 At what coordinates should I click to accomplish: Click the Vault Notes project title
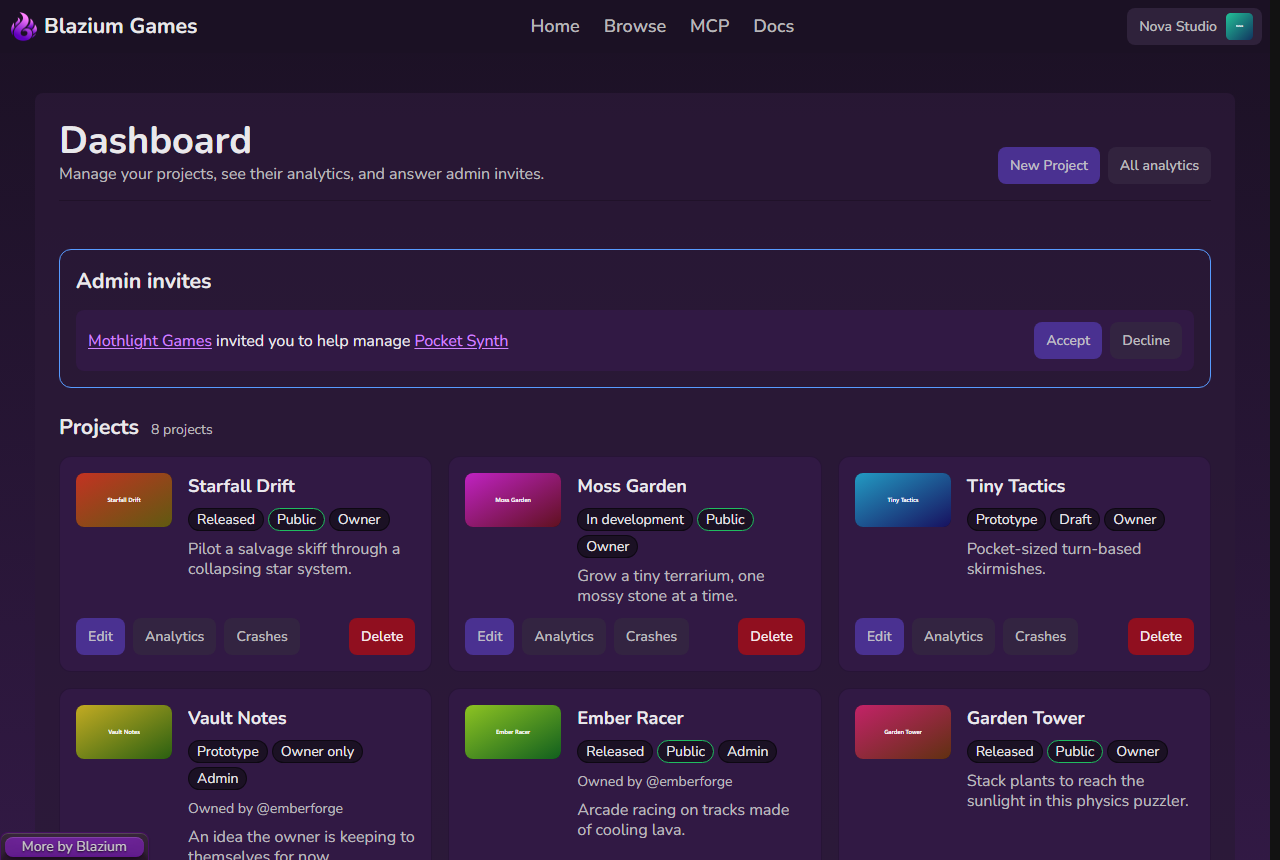pos(237,718)
